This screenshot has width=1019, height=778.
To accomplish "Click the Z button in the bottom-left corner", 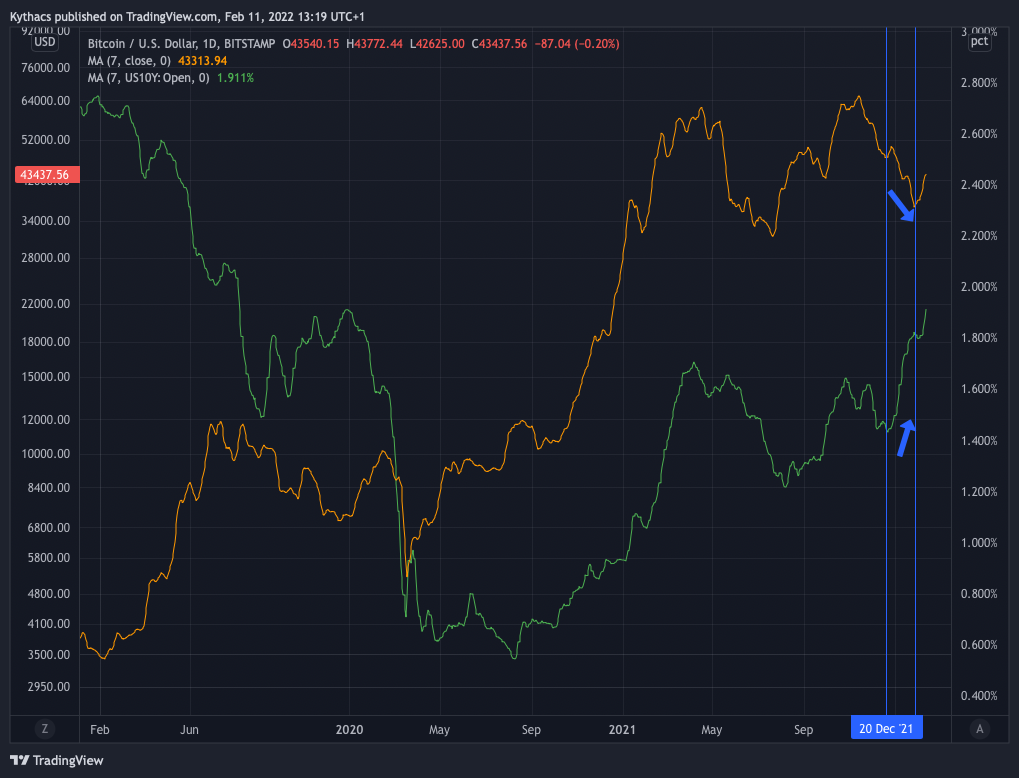I will tap(44, 729).
